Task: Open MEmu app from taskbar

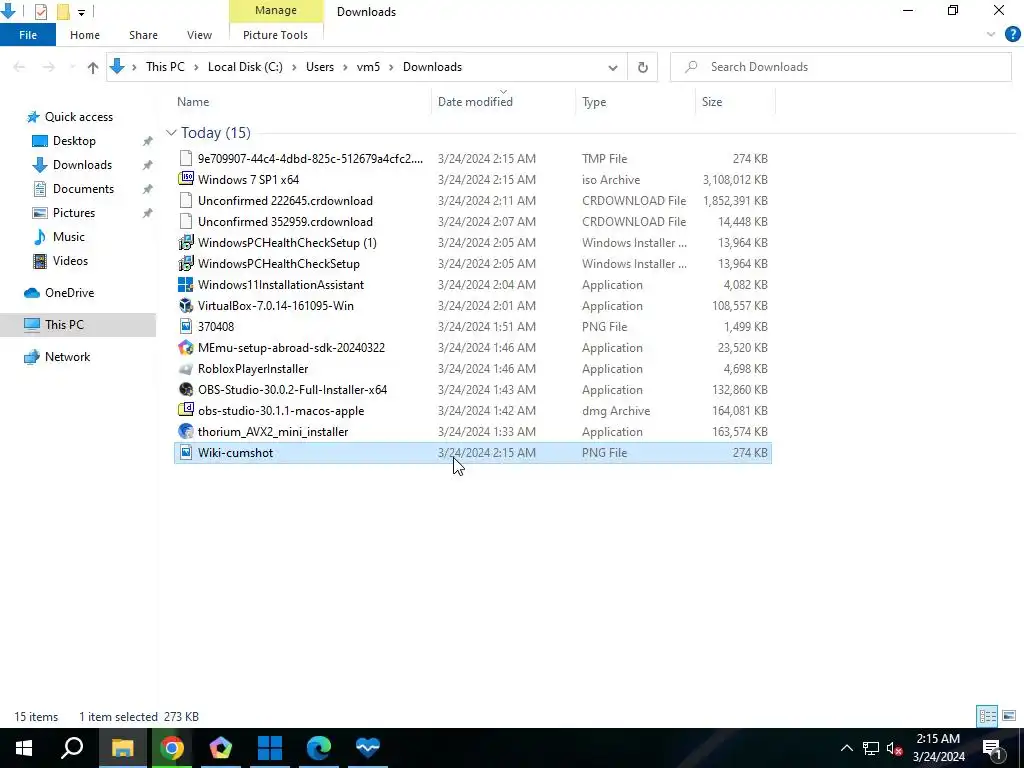Action: (221, 748)
